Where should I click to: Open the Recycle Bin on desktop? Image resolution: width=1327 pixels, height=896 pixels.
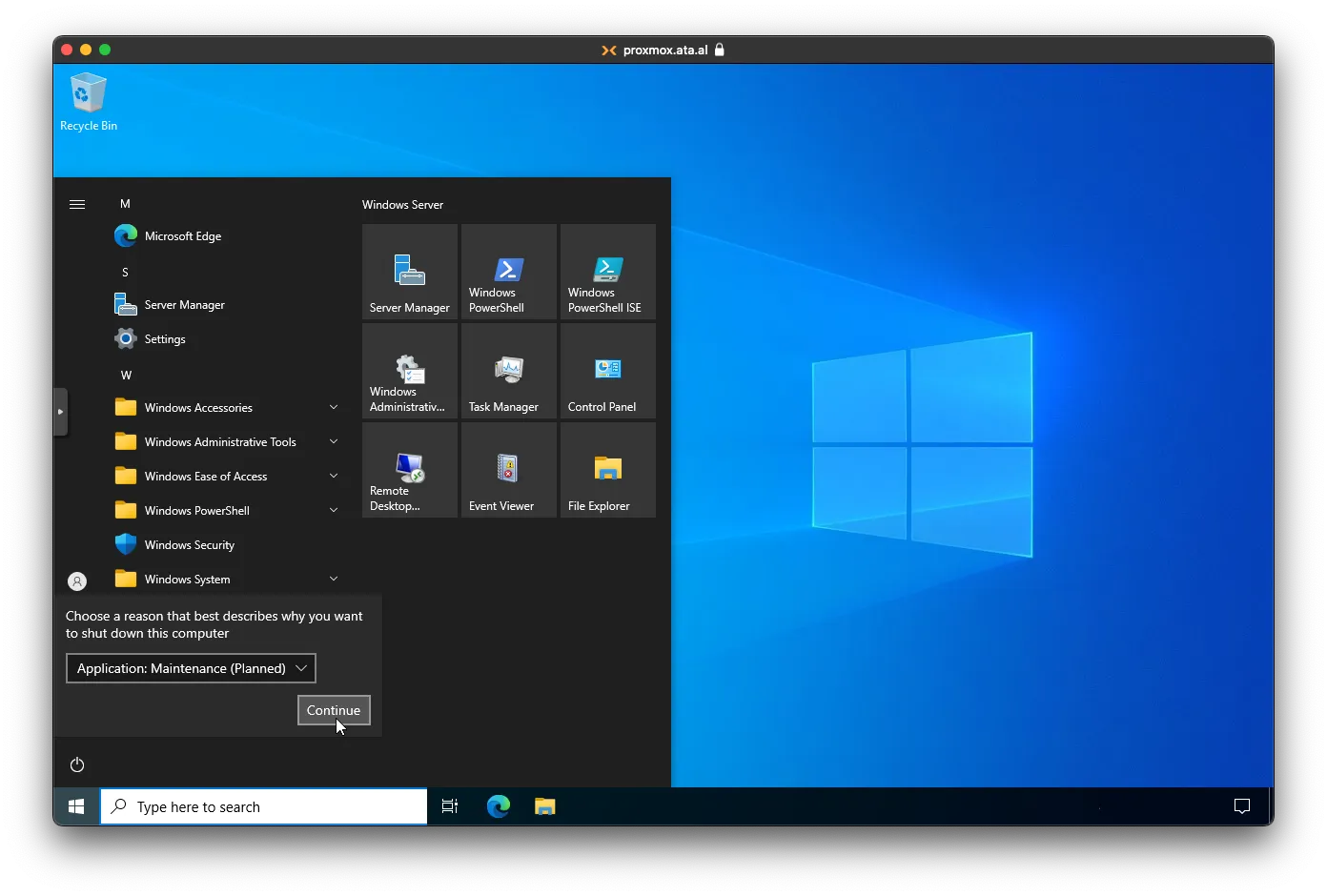click(x=89, y=102)
